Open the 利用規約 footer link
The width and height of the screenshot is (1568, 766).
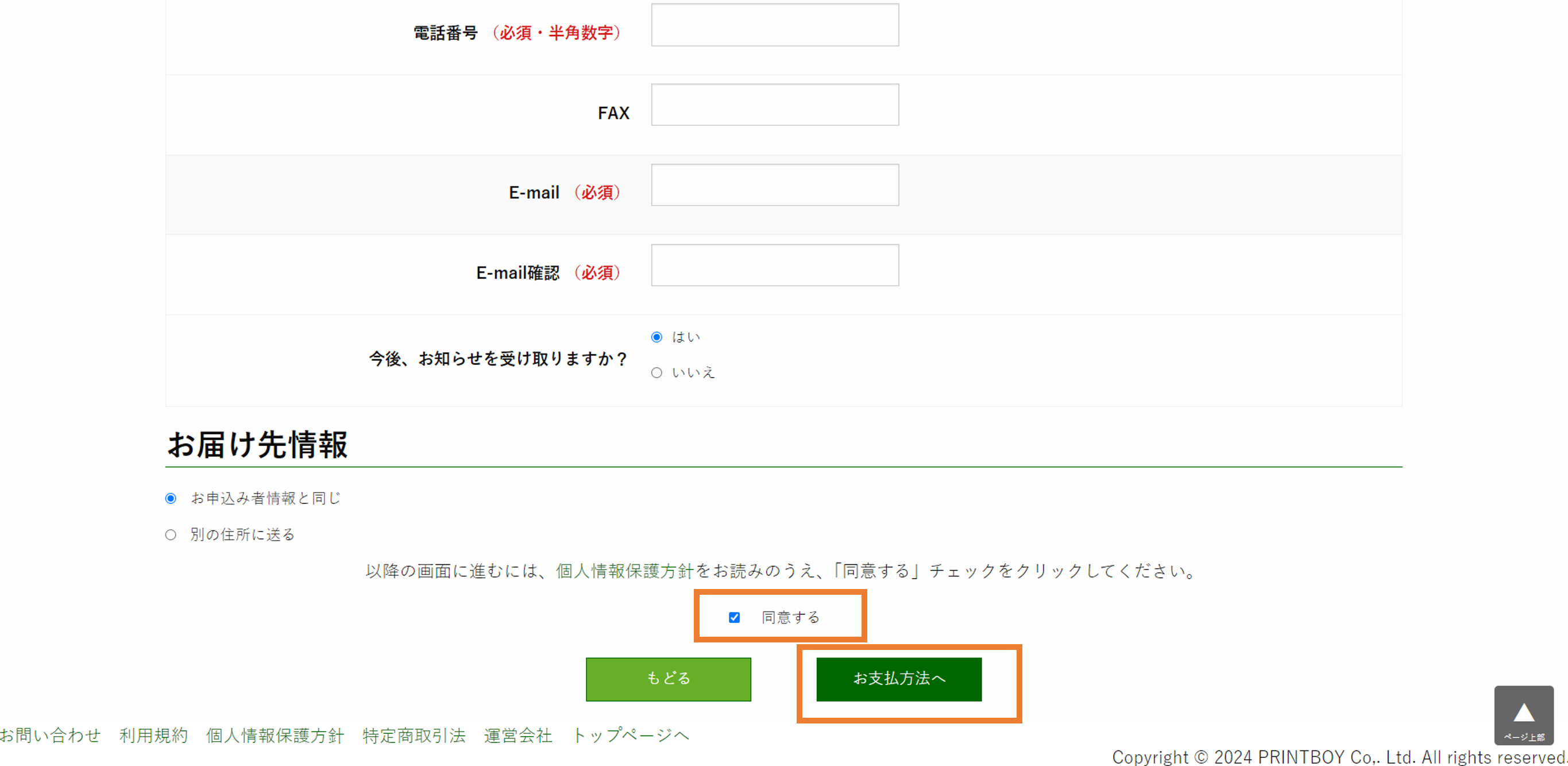click(153, 735)
